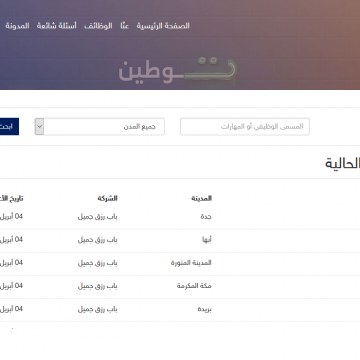Click the توطين logo in the banner

pos(177,70)
